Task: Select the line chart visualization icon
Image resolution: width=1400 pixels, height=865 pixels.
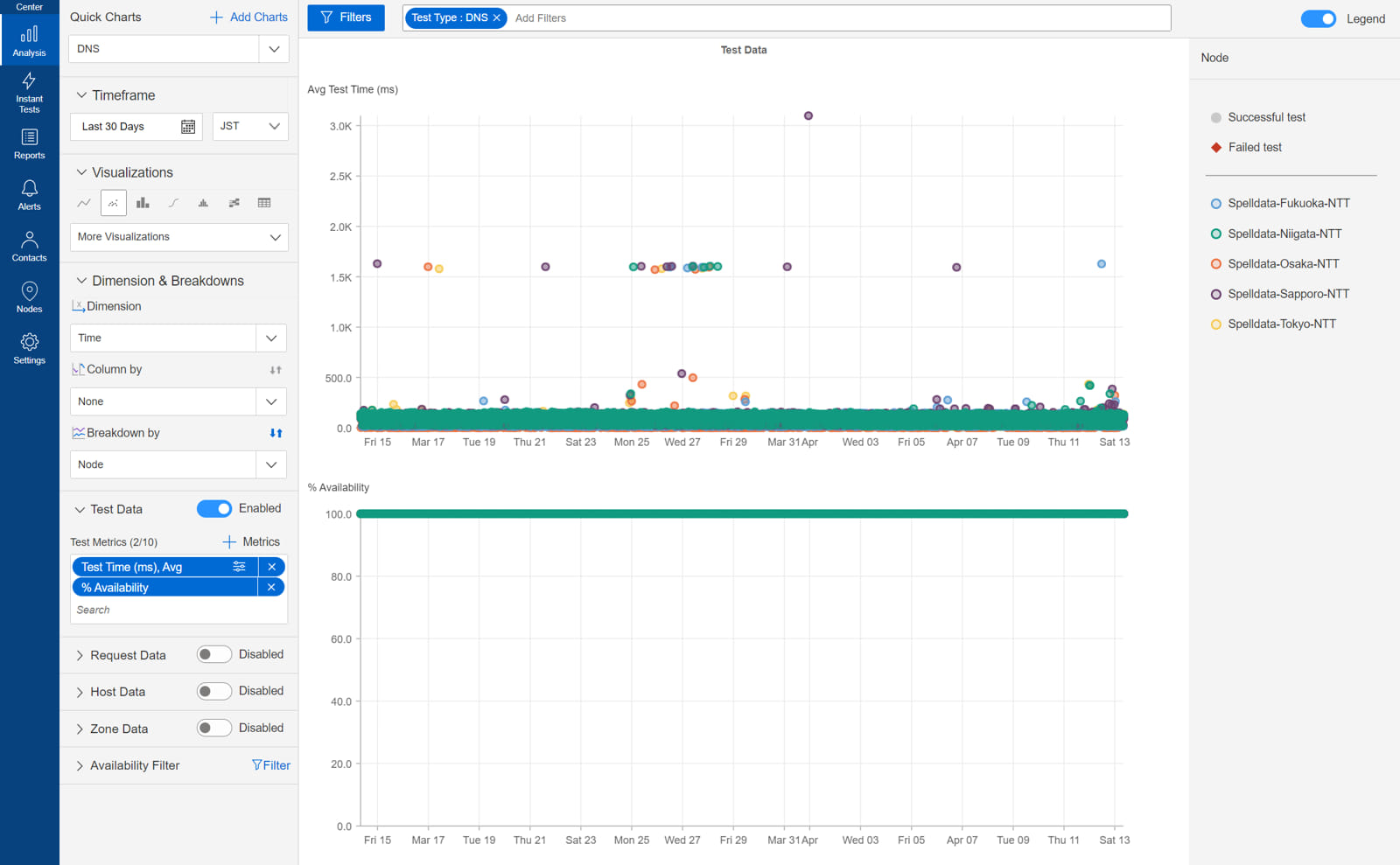Action: click(x=84, y=203)
